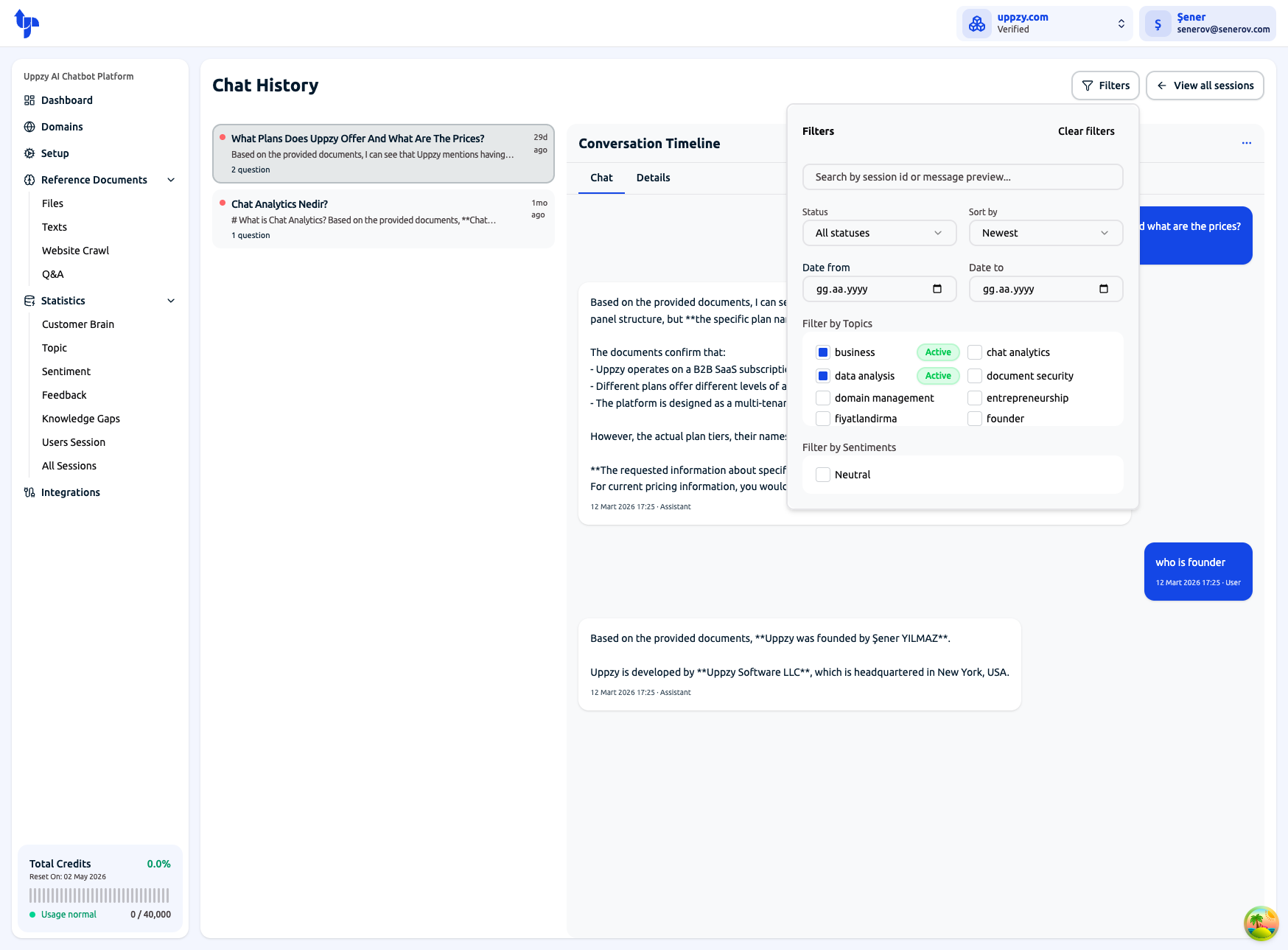1288x950 pixels.
Task: Click the Date from input field
Action: tap(879, 289)
